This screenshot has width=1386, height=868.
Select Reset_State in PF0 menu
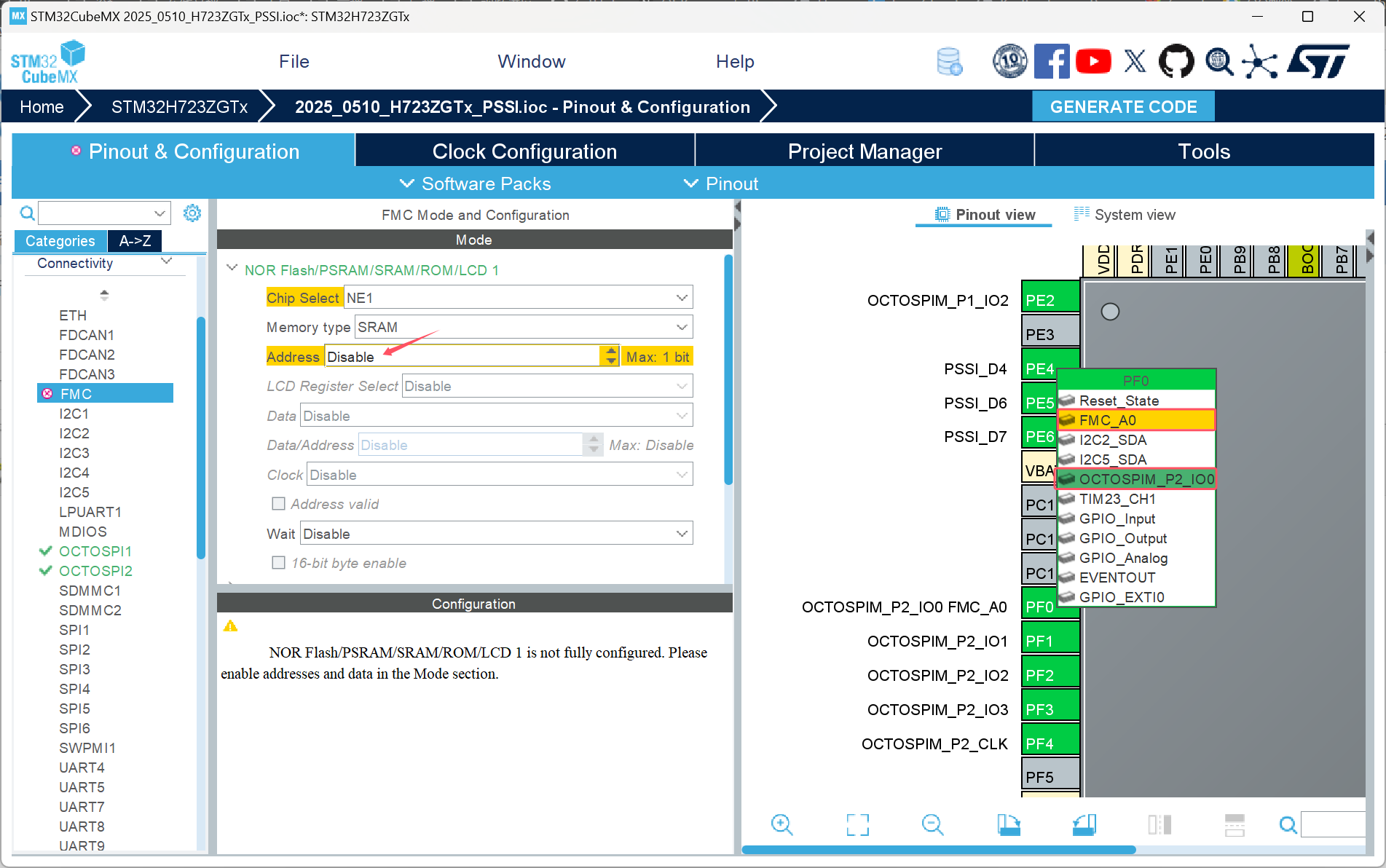tap(1136, 401)
